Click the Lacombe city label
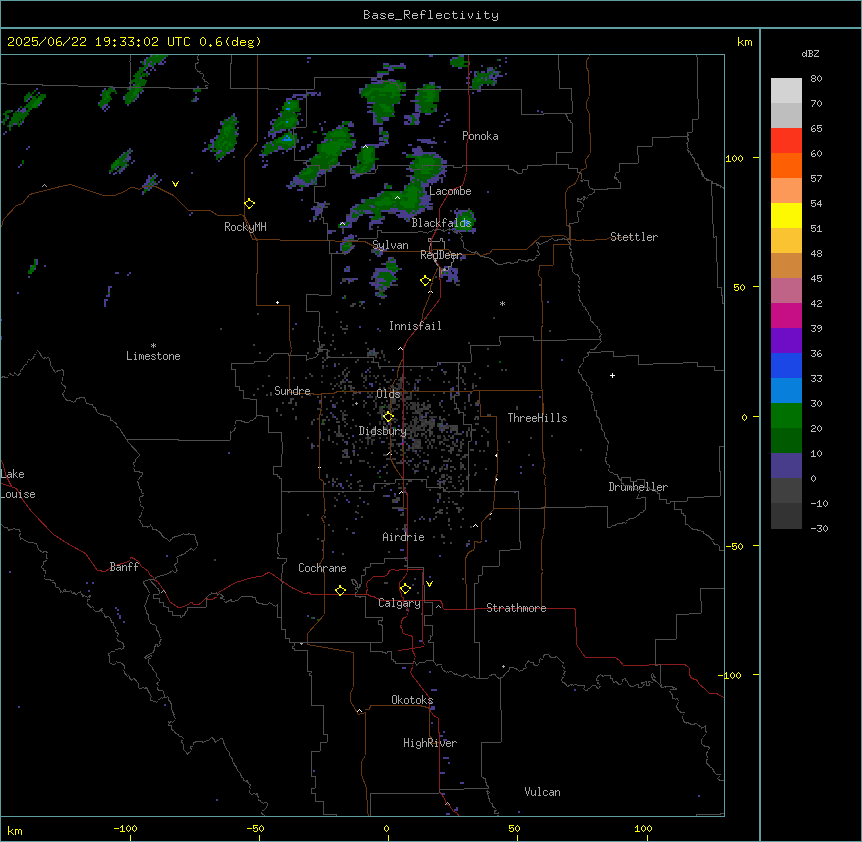This screenshot has width=862, height=842. pyautogui.click(x=450, y=191)
